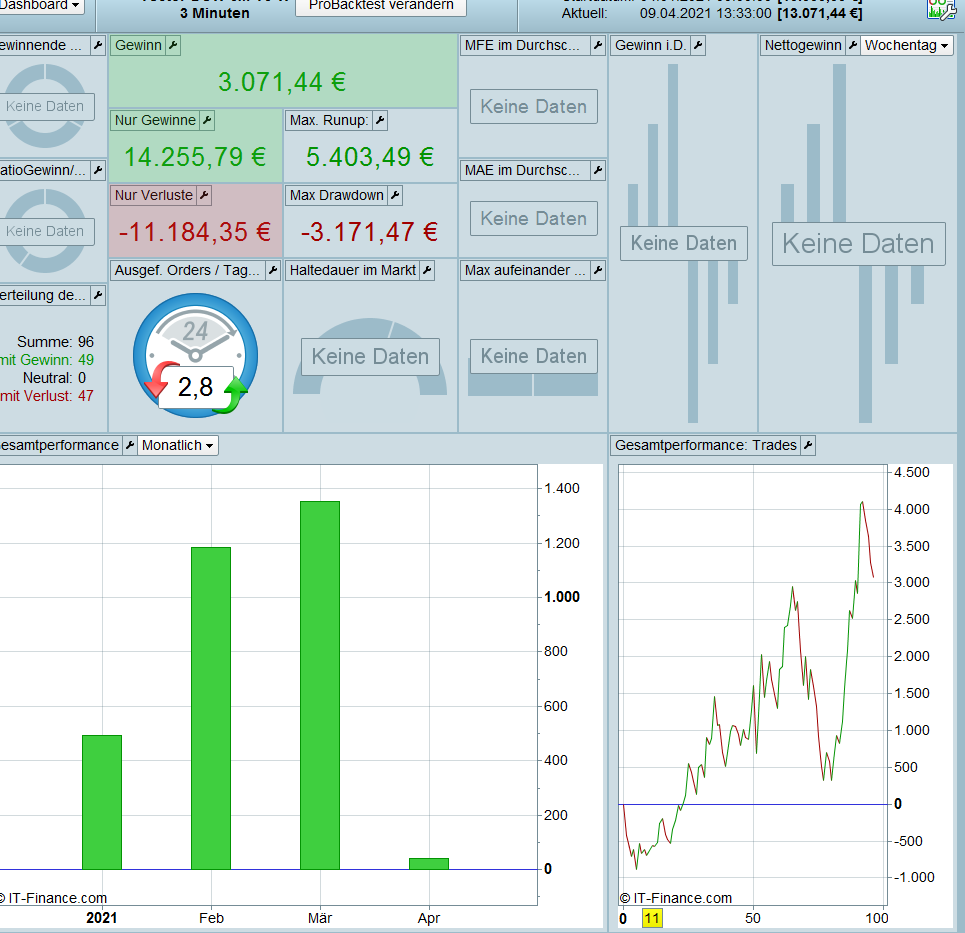Click wrench icon beside Nur Gewinne
The height and width of the screenshot is (933, 965).
tap(207, 121)
